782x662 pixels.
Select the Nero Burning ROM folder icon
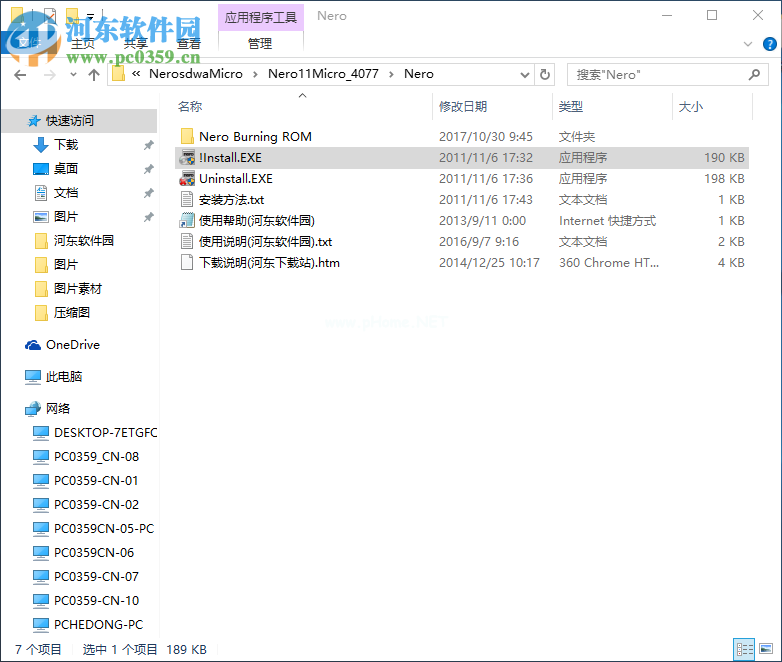187,136
